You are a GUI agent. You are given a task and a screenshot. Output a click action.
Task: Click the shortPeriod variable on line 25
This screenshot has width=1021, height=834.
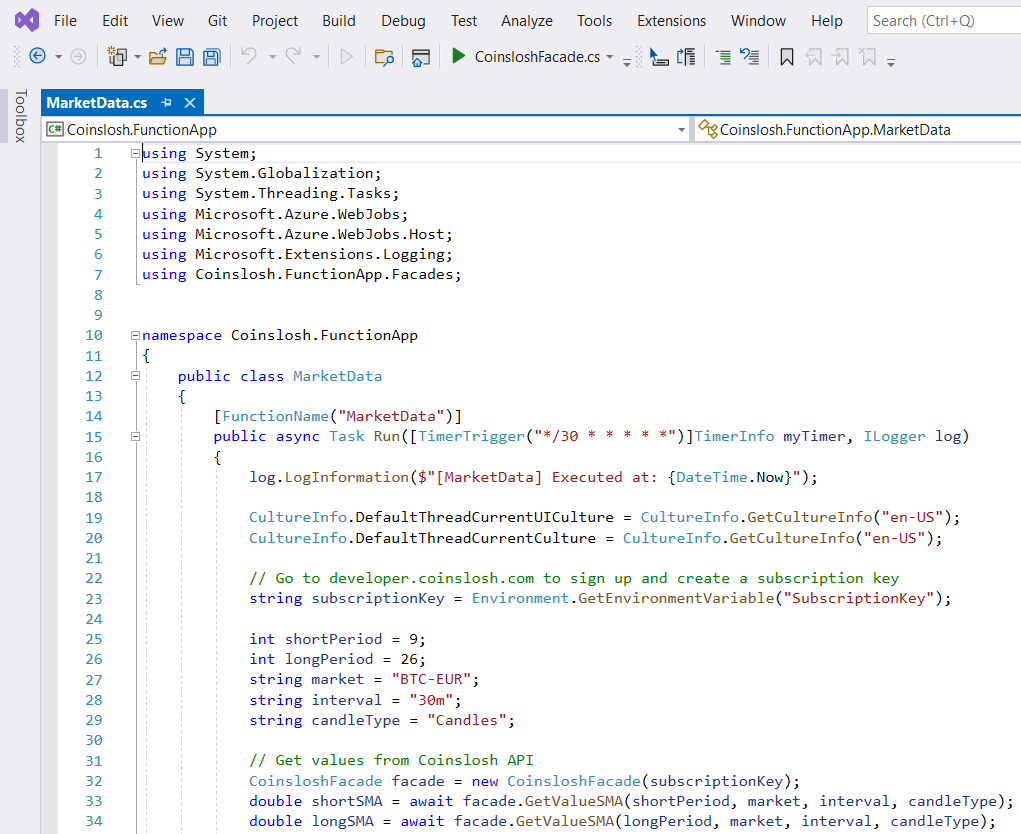(333, 639)
